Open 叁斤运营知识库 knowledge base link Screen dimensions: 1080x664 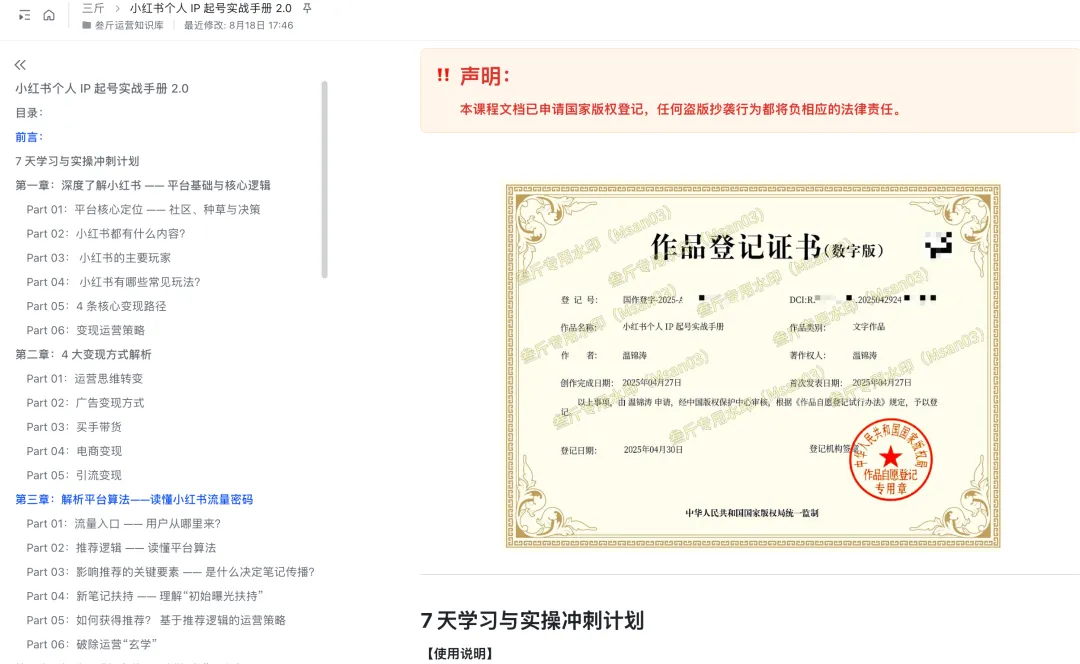[x=129, y=25]
